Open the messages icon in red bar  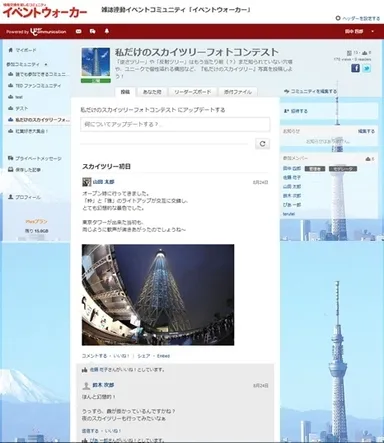coord(78,31)
